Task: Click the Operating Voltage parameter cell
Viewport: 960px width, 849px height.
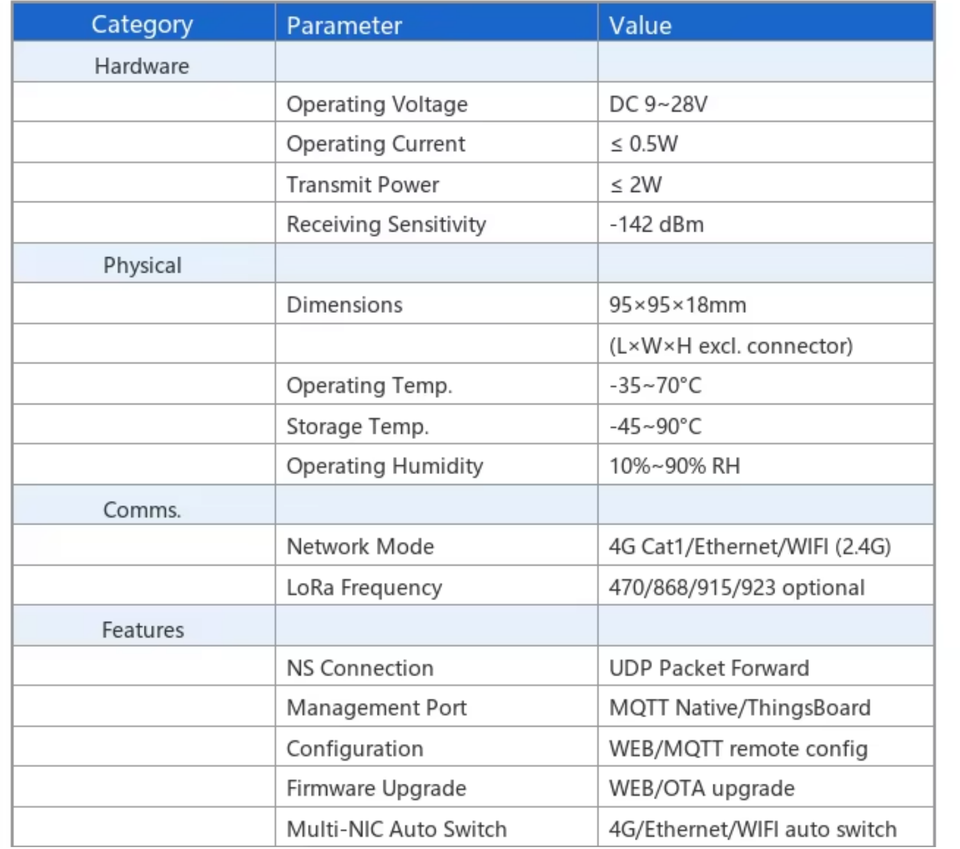Action: point(437,102)
